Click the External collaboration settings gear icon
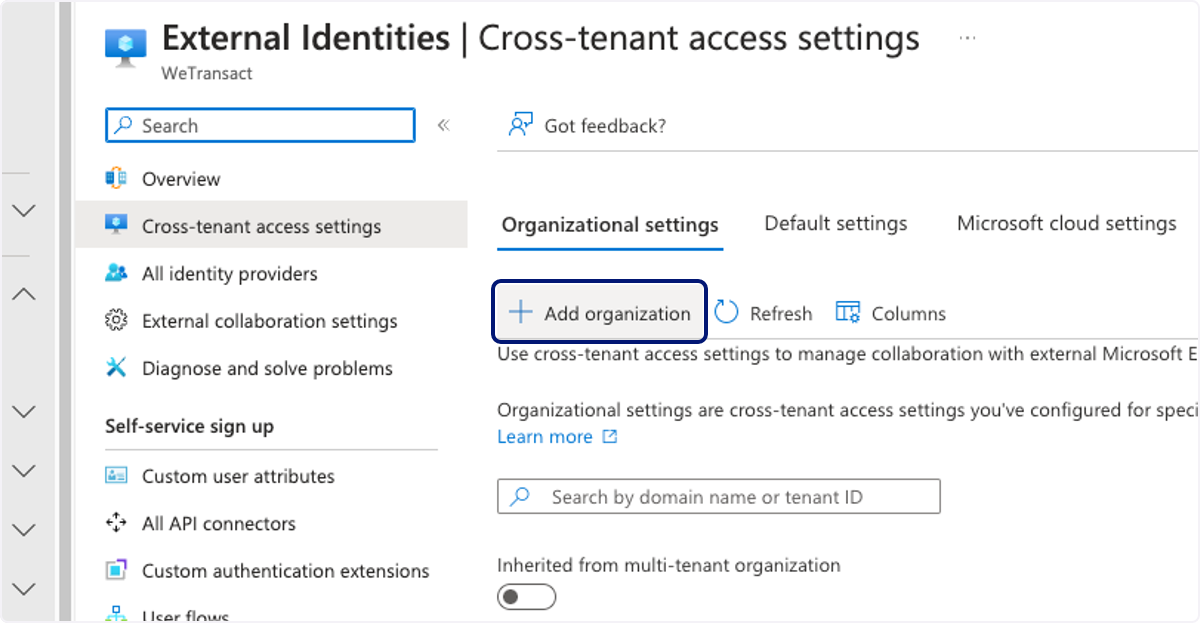The height and width of the screenshot is (623, 1200). click(x=116, y=321)
